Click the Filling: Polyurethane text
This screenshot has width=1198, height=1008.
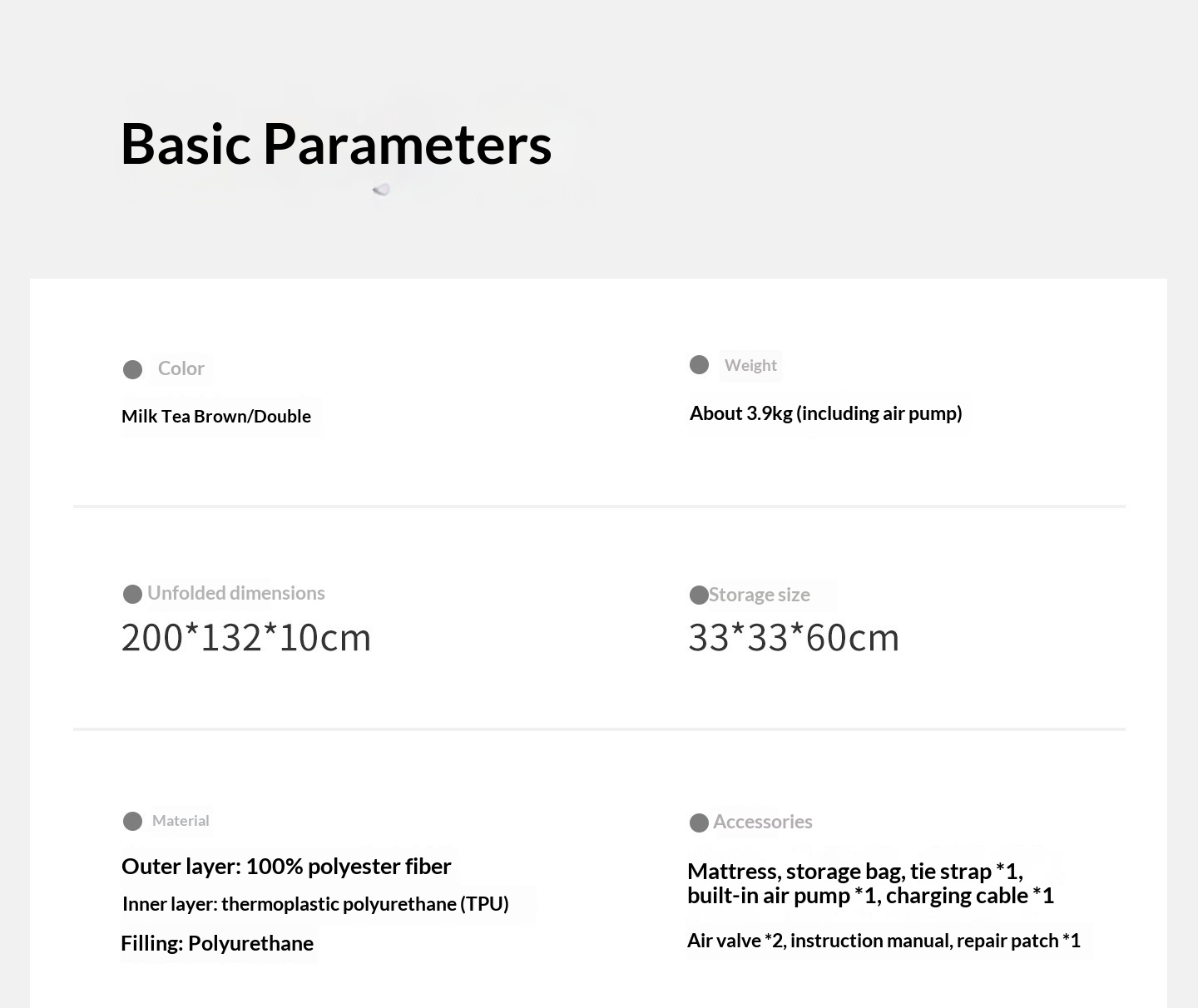[217, 943]
